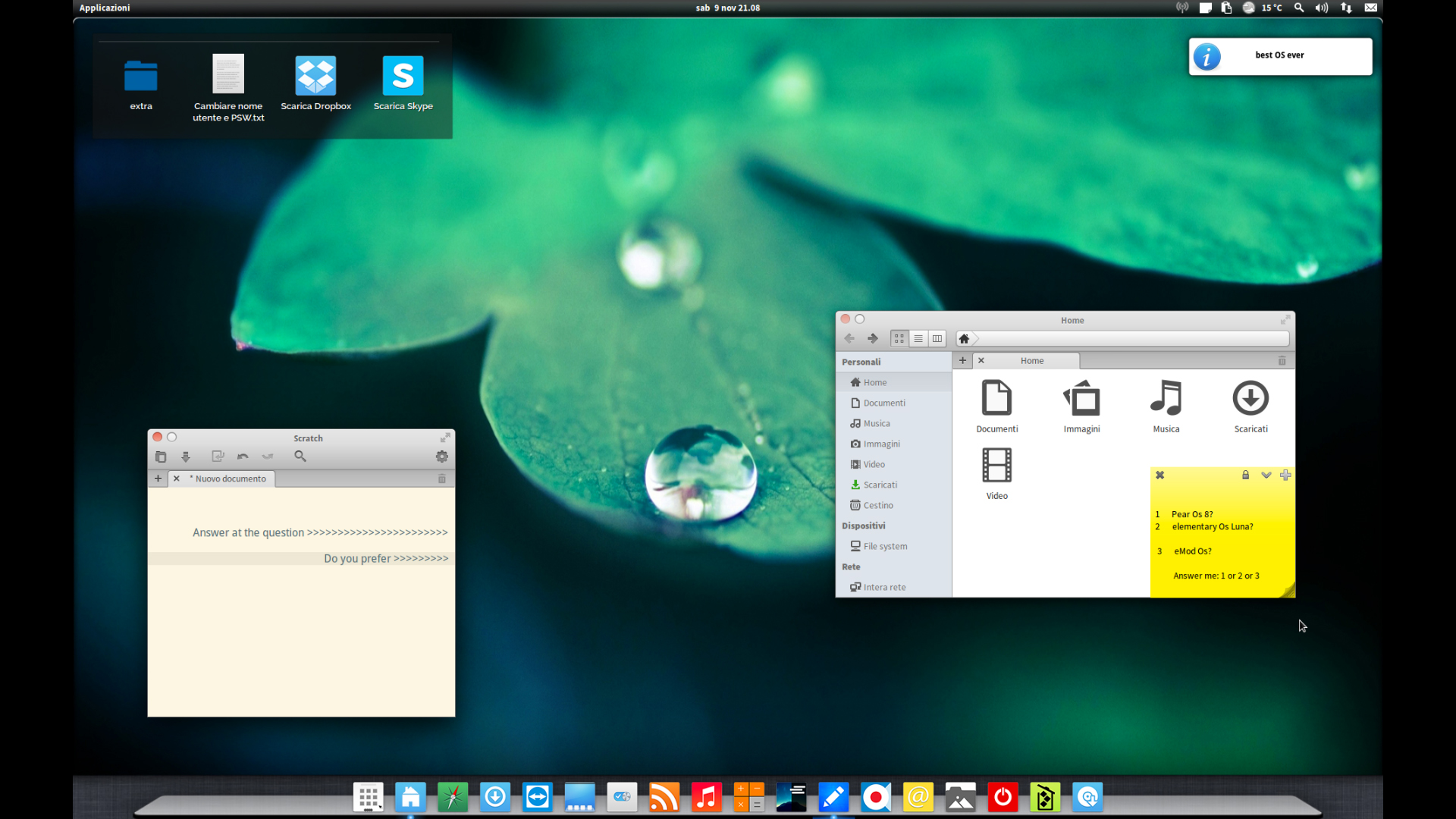1456x819 pixels.
Task: Launch the compass web browser in dock
Action: (453, 797)
